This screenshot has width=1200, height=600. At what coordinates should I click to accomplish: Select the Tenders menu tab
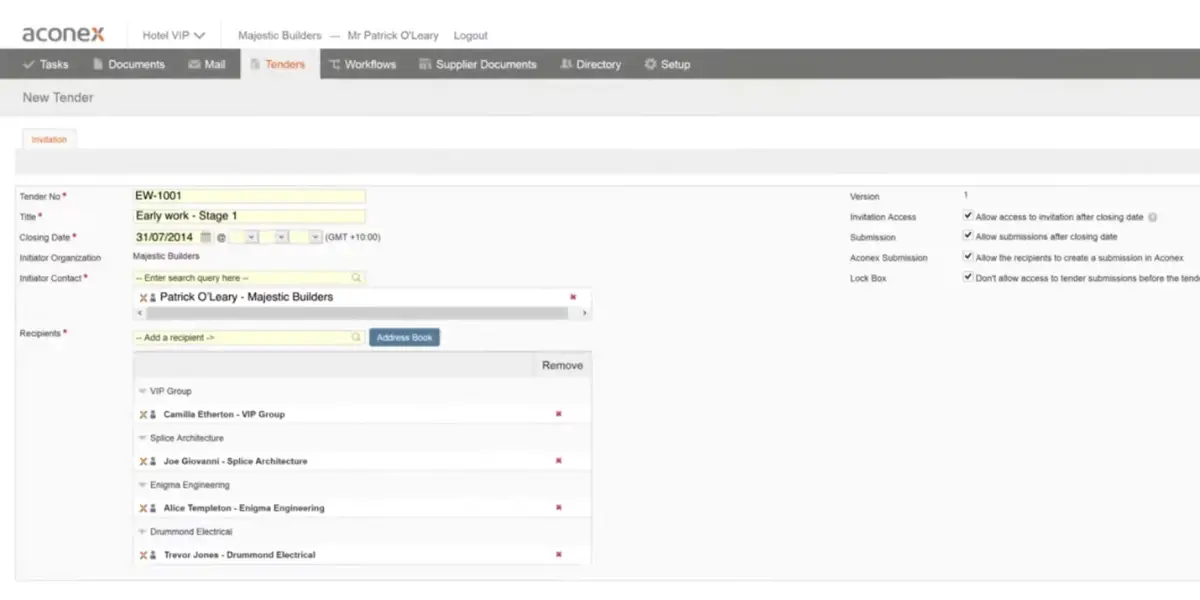point(278,64)
